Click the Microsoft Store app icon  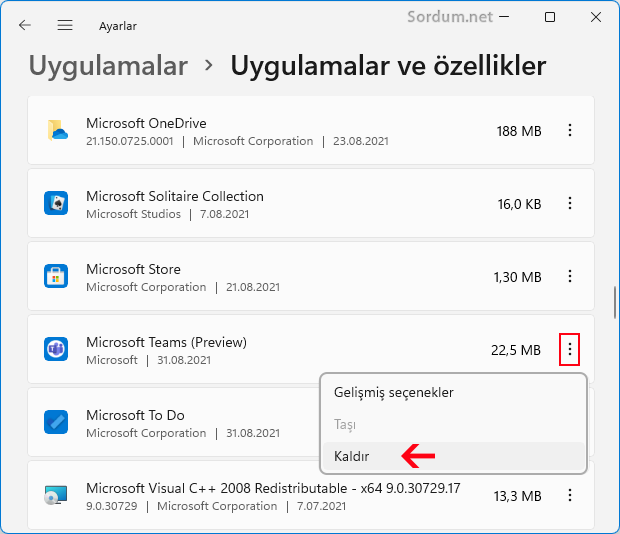click(x=56, y=276)
